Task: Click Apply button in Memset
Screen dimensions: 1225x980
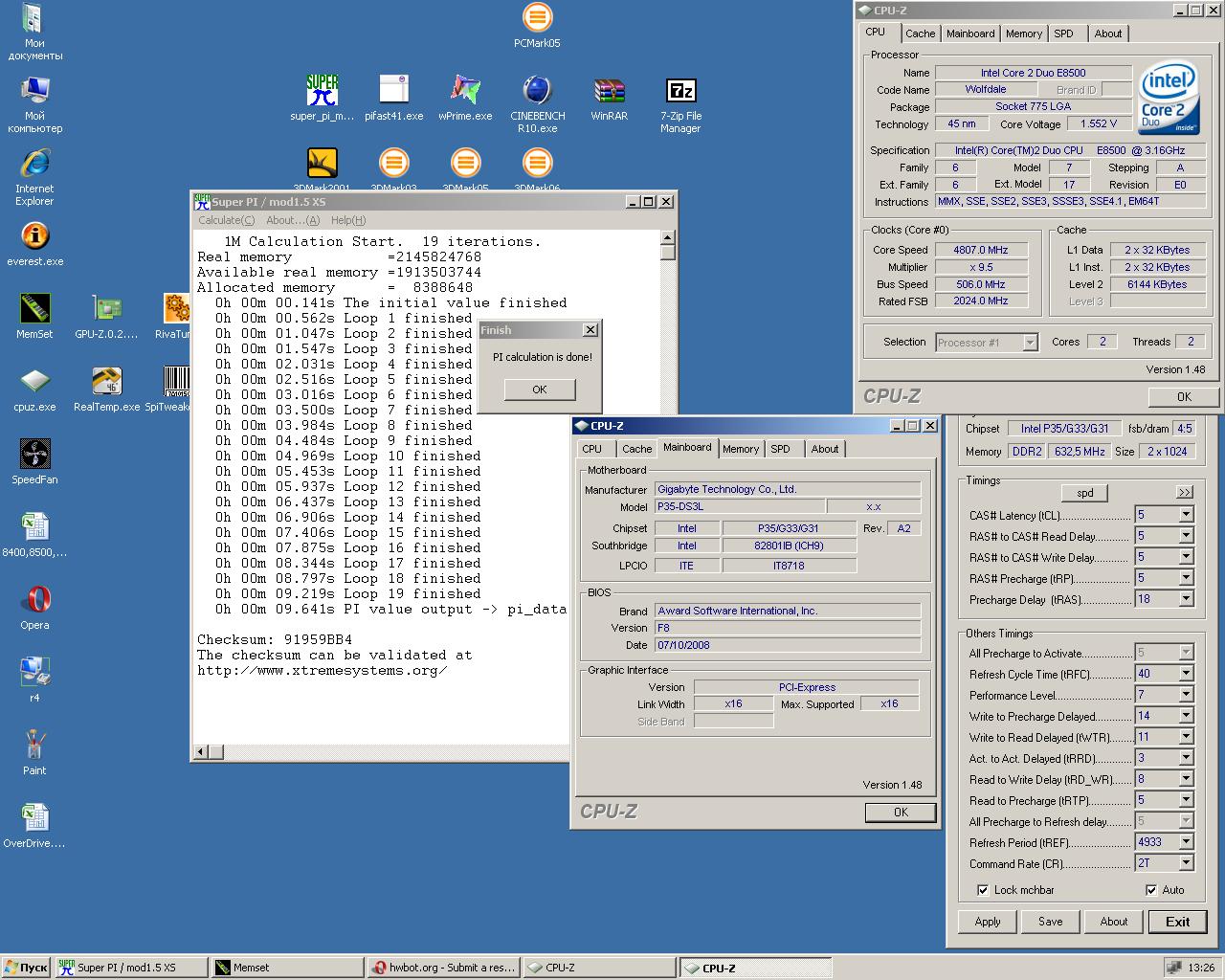Action: [x=988, y=922]
